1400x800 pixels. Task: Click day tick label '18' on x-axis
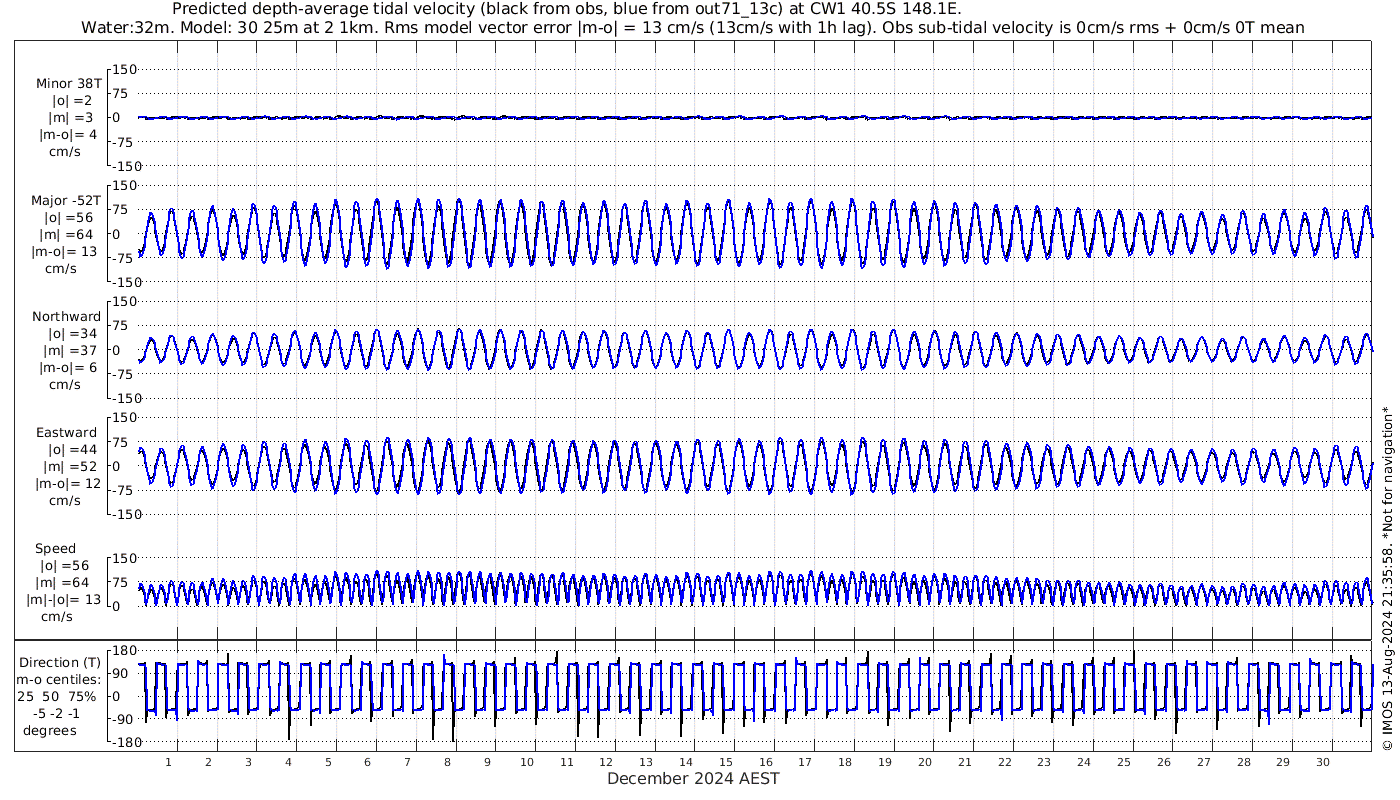845,762
